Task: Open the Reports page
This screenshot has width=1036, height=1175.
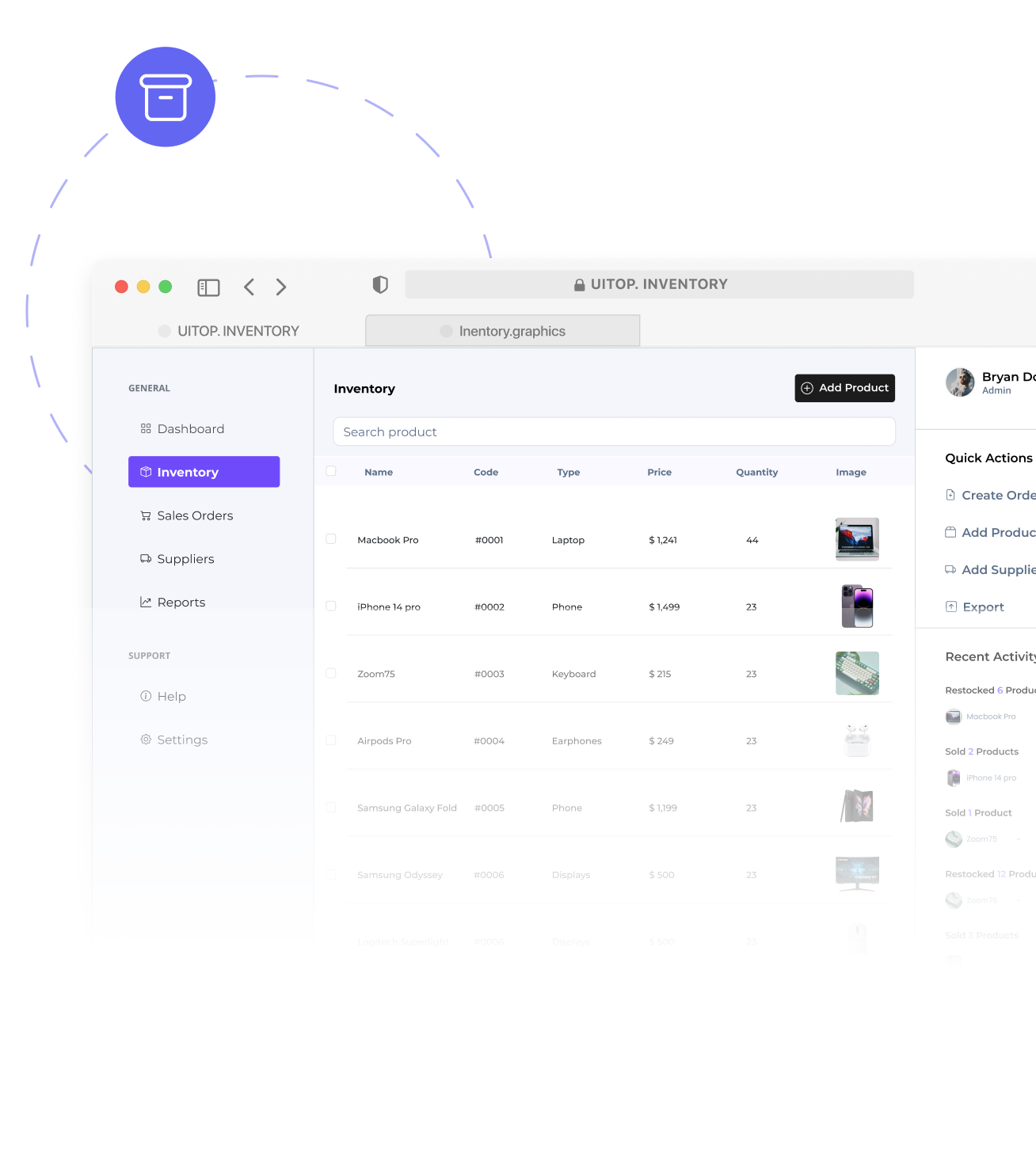Action: 181,603
